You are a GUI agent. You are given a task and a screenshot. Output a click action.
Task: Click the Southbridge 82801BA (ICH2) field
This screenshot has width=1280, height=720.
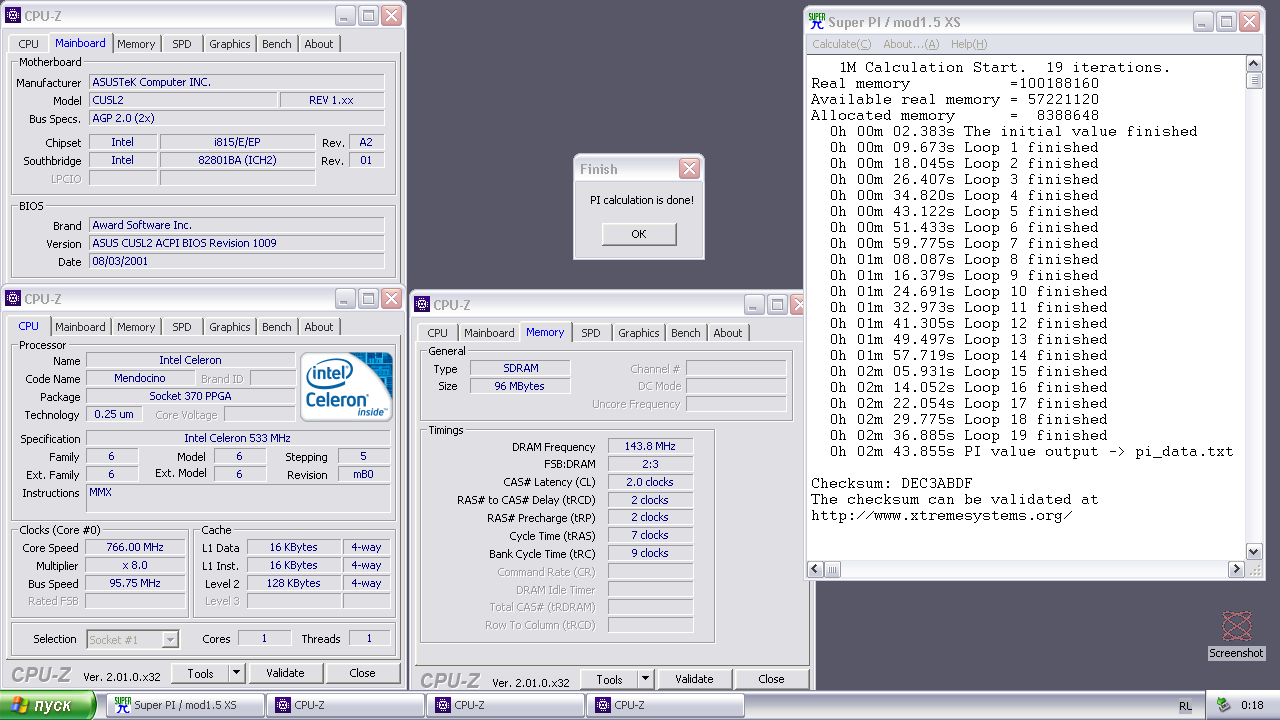(237, 160)
